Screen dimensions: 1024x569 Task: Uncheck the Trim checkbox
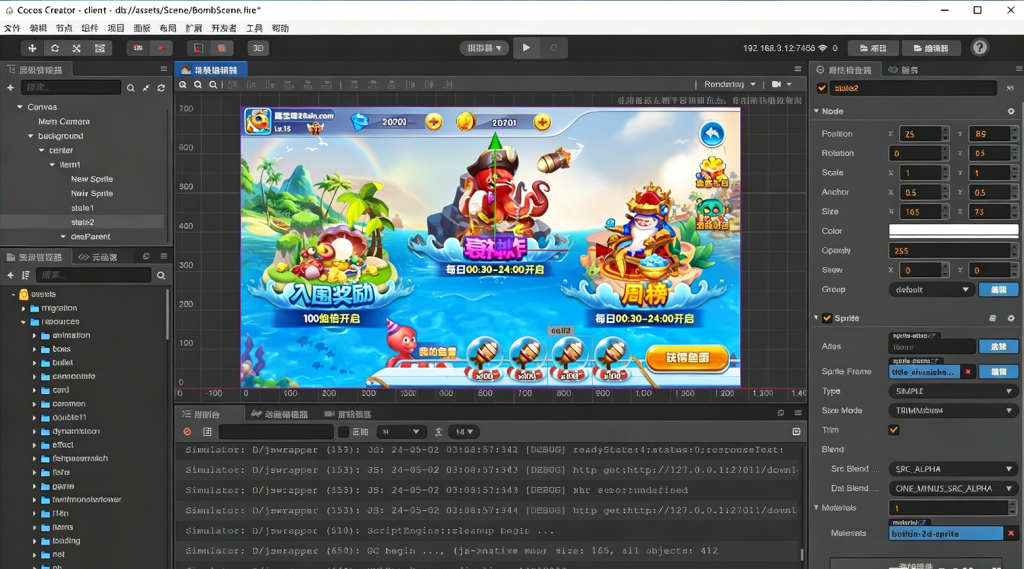pos(894,430)
